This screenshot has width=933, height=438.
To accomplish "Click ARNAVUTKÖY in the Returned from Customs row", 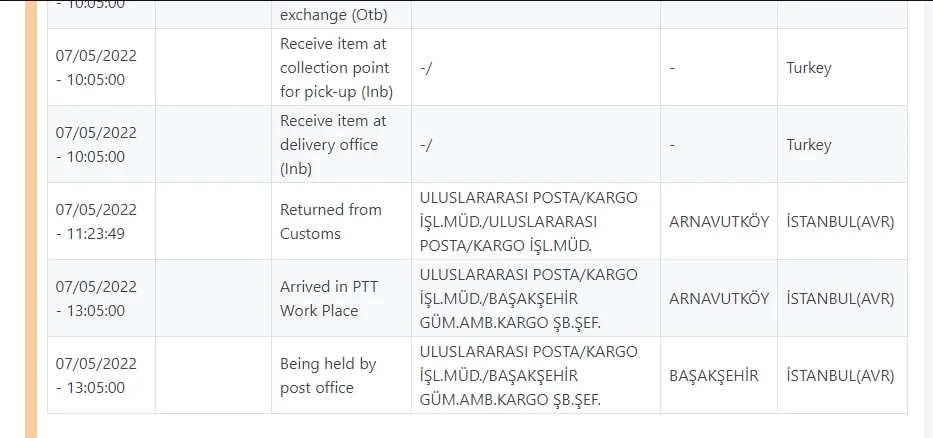I will pos(718,221).
